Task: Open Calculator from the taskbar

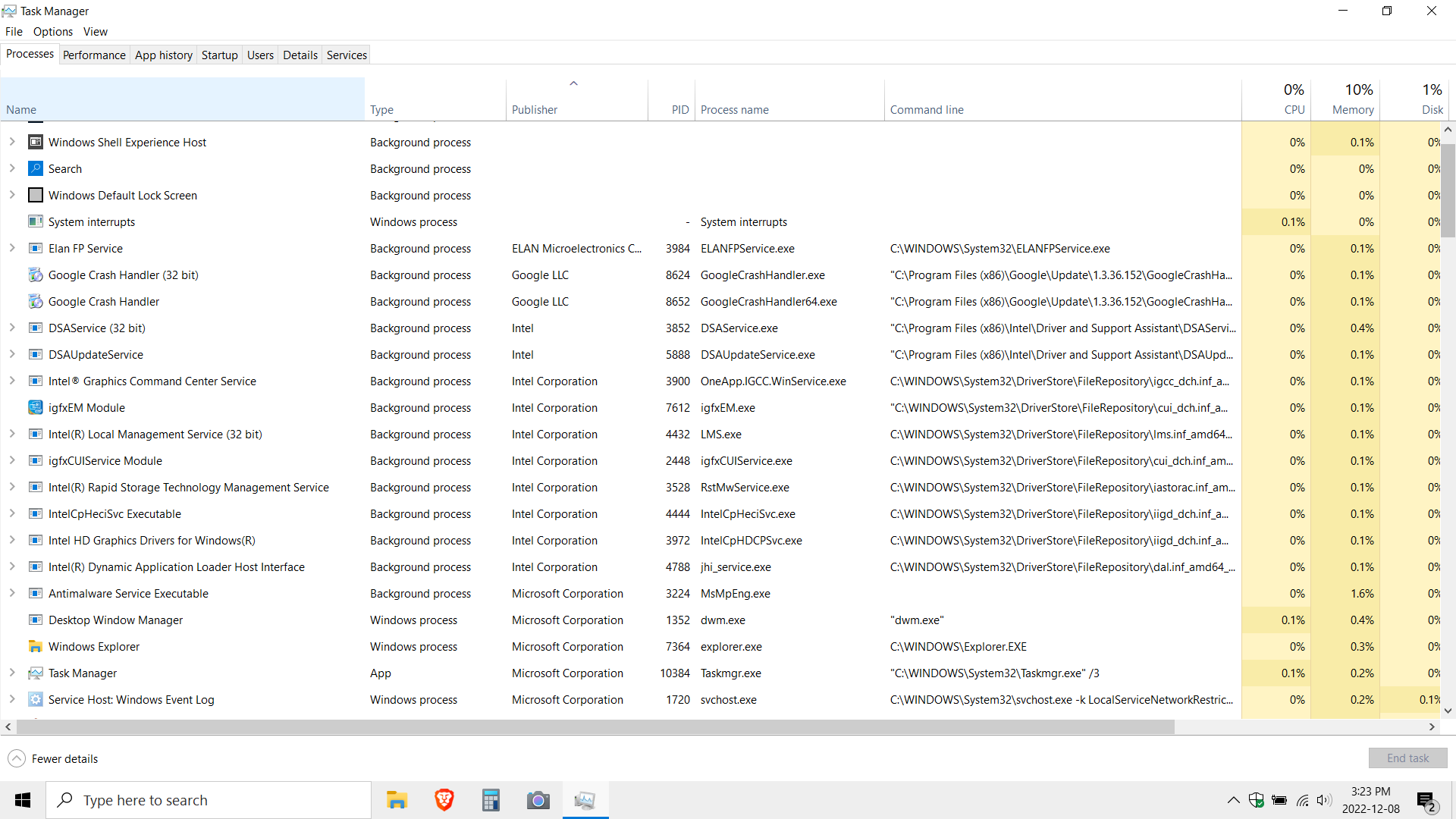Action: [x=491, y=800]
